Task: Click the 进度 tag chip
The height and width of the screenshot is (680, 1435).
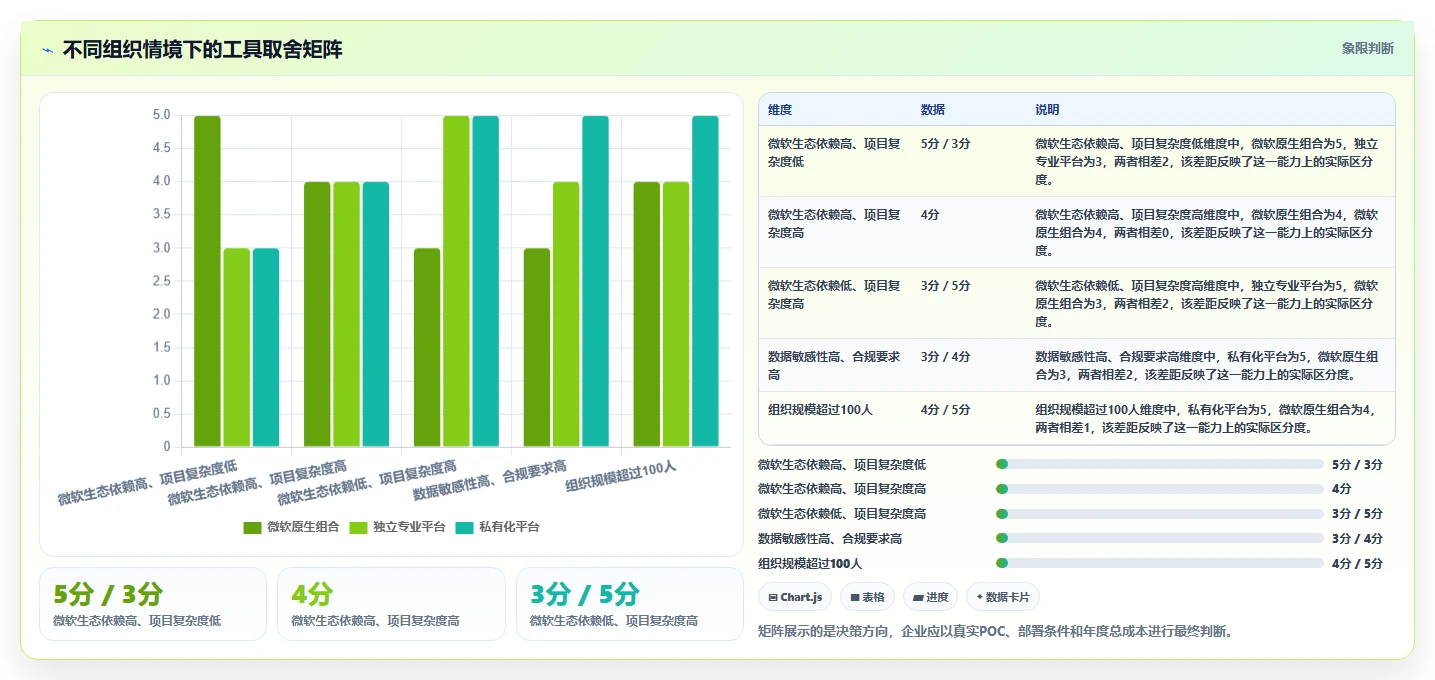Action: [x=930, y=597]
